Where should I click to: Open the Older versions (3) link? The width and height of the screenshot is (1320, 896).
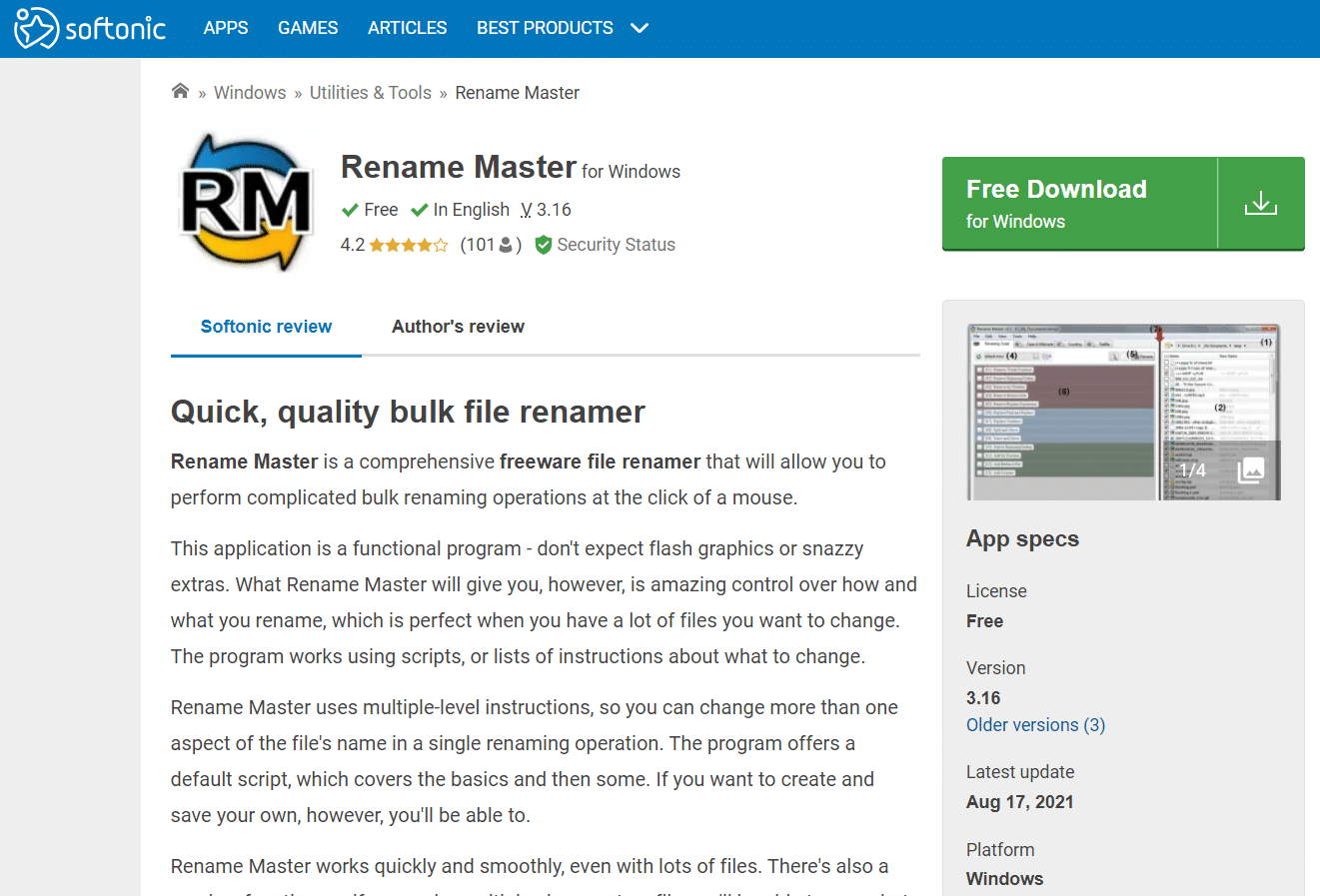point(1035,725)
